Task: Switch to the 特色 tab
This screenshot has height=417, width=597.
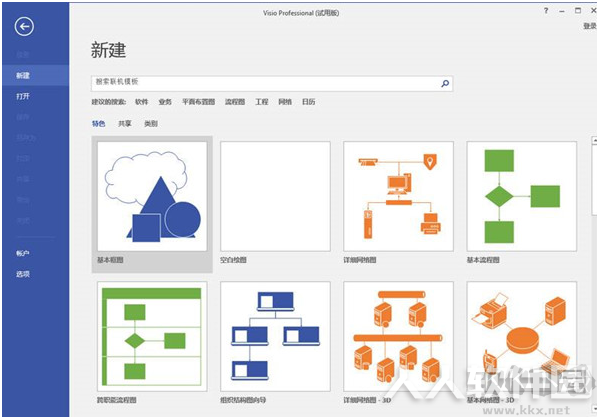Action: pos(99,123)
